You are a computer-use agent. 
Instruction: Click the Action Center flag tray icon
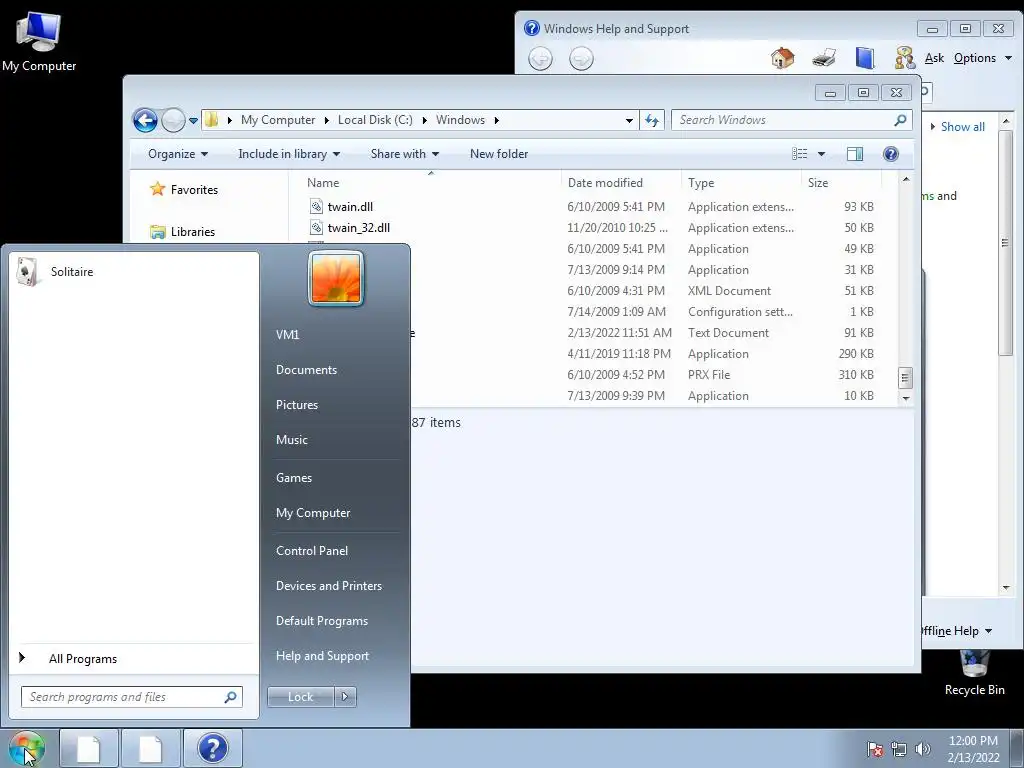tap(875, 749)
